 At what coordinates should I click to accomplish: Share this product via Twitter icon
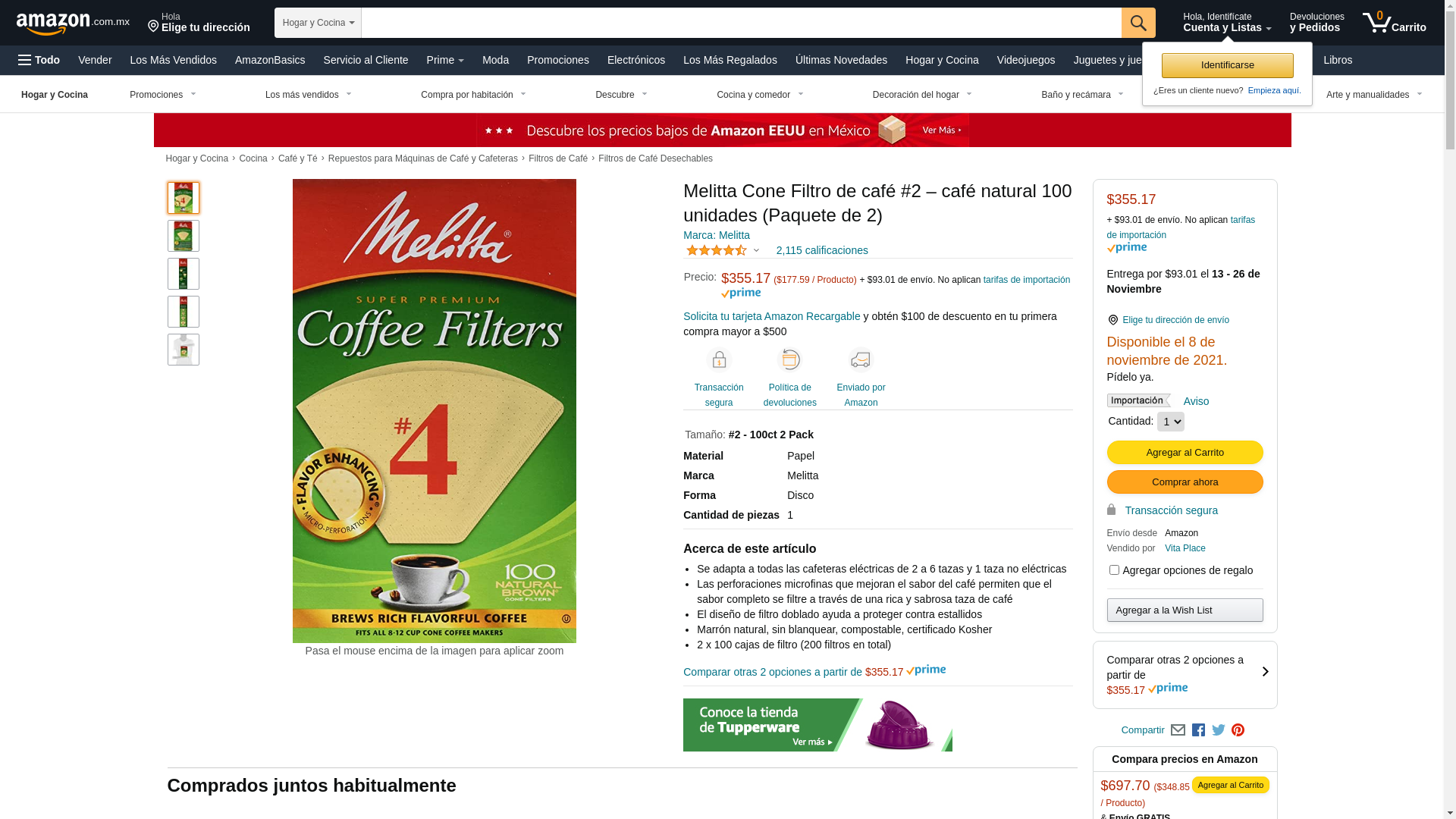coord(1219,730)
